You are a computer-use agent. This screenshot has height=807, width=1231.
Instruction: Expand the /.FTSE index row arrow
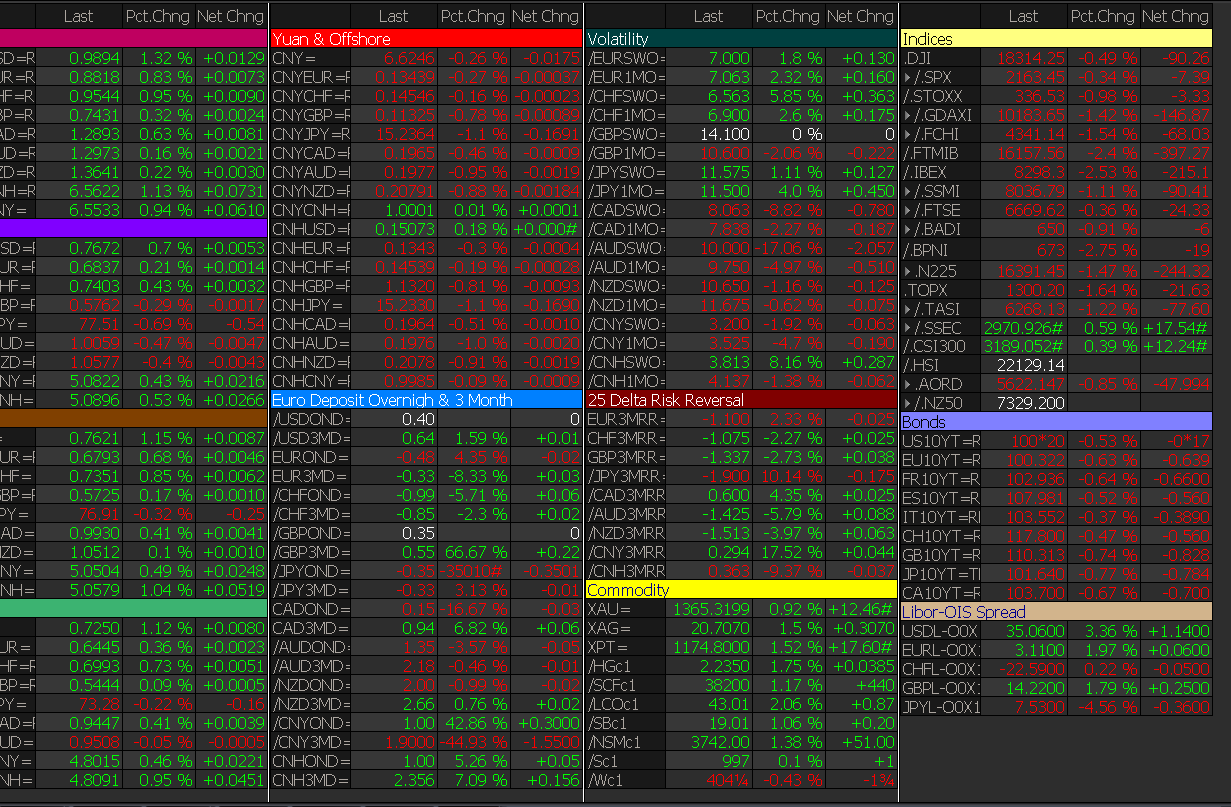pos(907,212)
